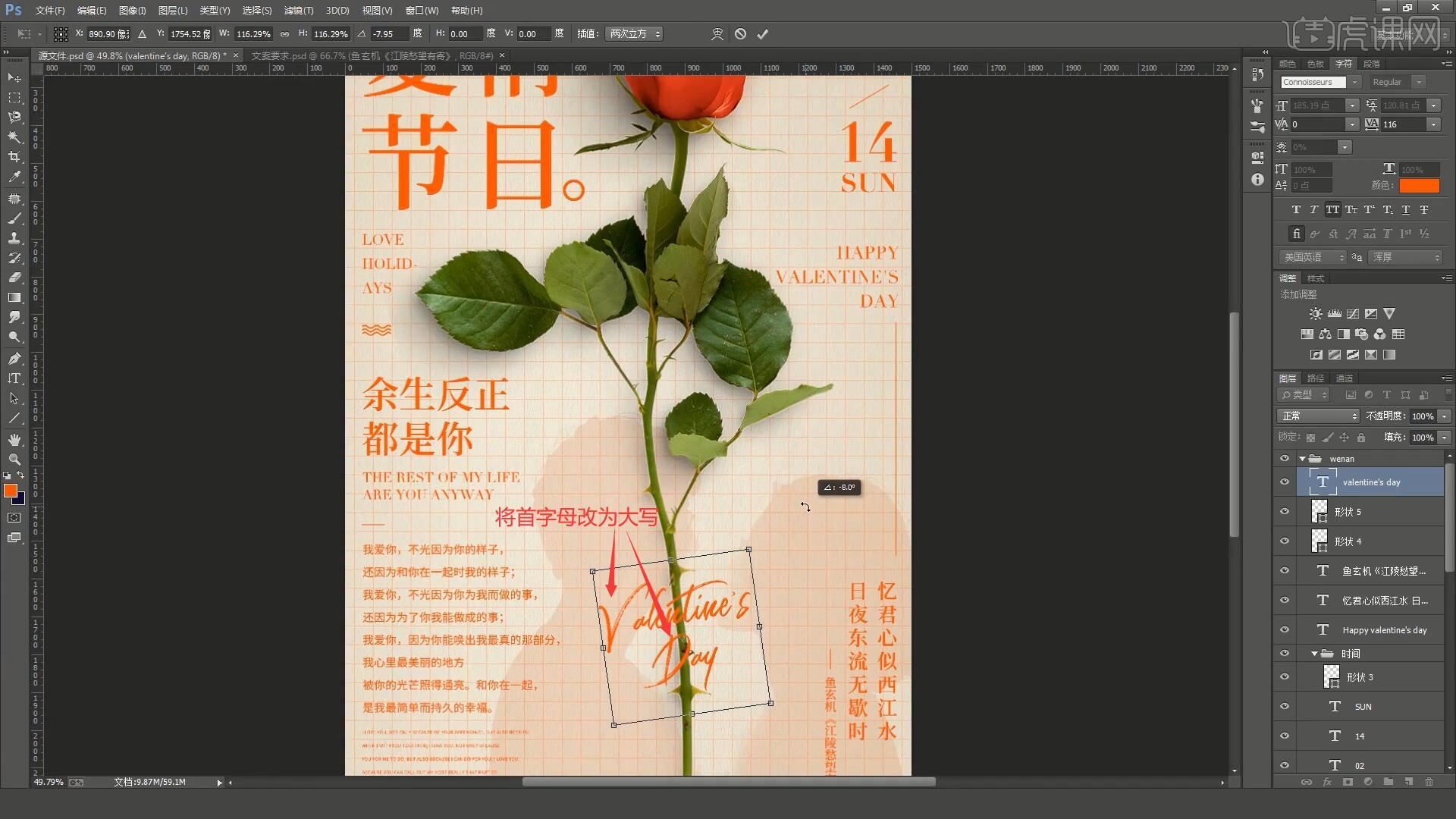The width and height of the screenshot is (1456, 819).
Task: Click the reference point location grid
Action: 61,34
